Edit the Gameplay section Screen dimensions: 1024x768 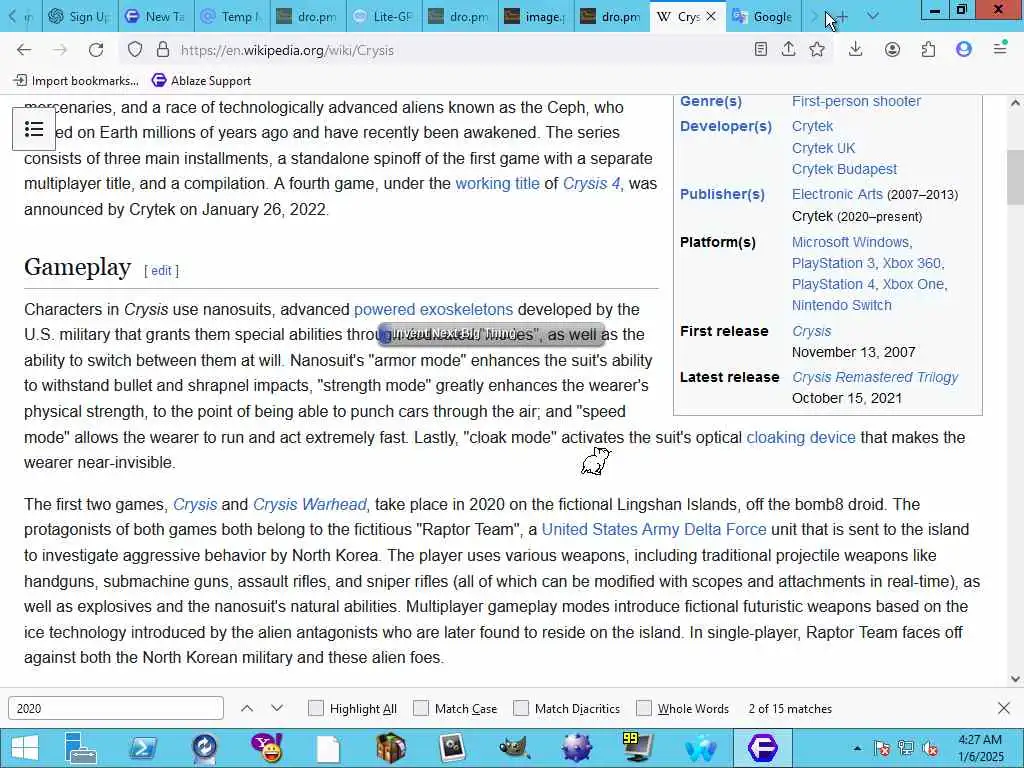coord(161,270)
